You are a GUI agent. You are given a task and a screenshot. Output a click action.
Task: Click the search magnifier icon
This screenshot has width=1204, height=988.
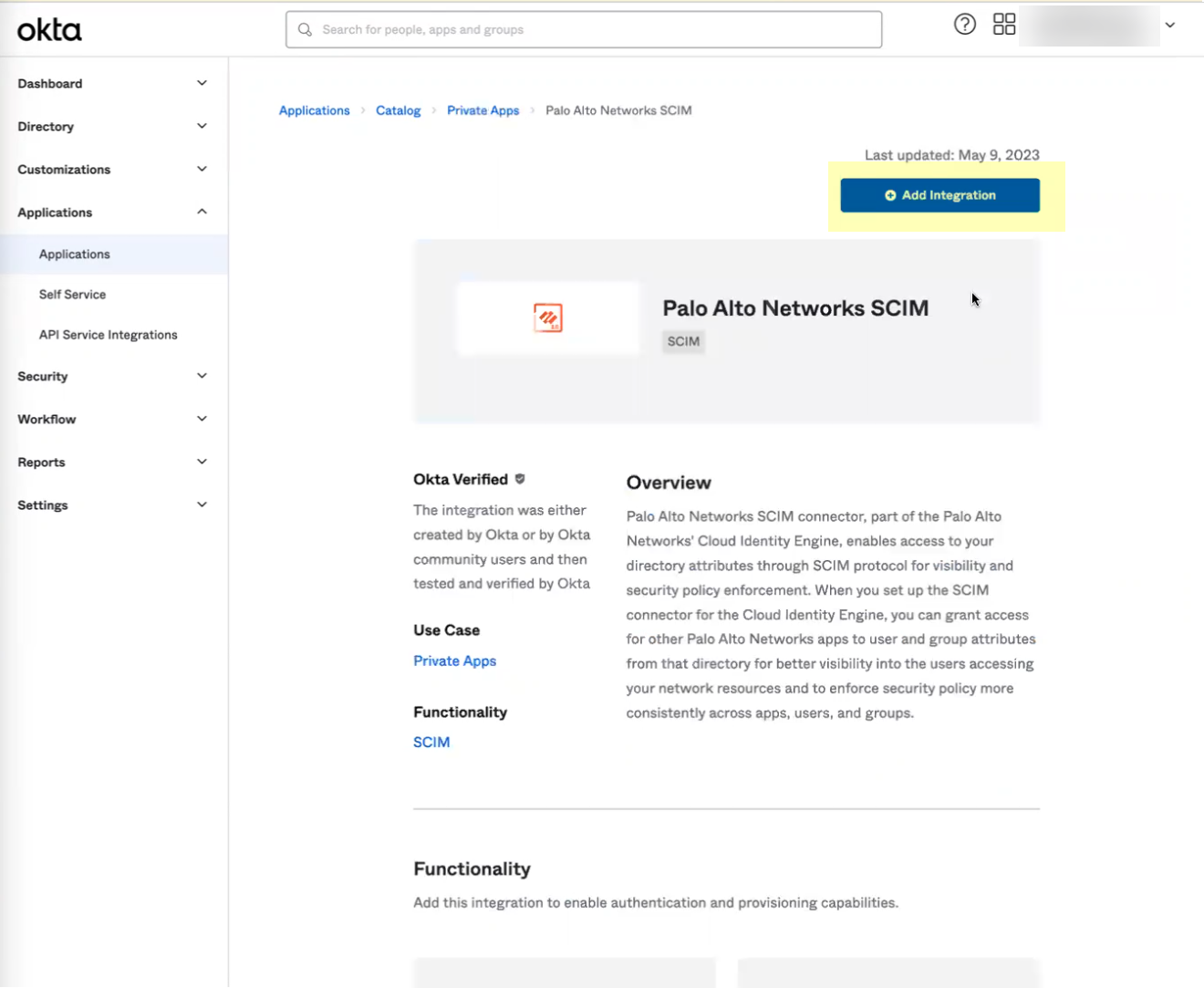click(305, 29)
